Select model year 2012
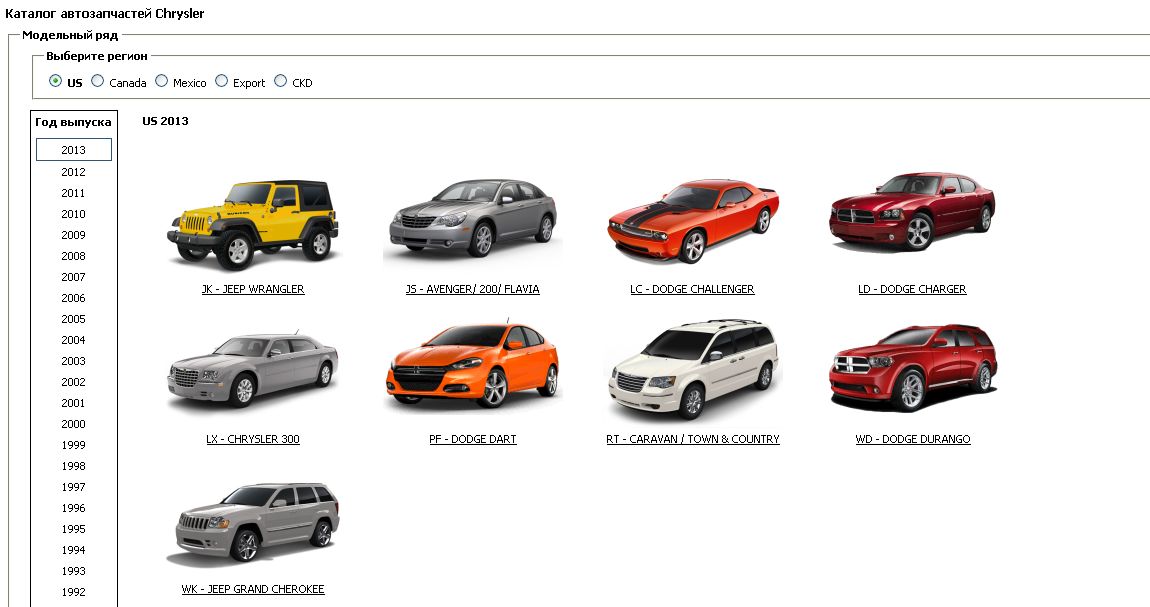 tap(73, 172)
